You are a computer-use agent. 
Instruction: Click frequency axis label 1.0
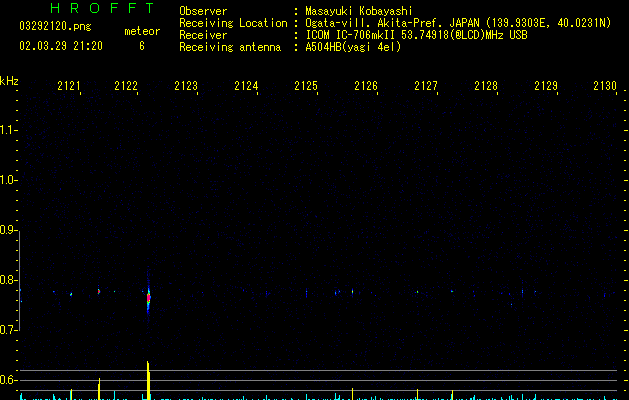click(8, 180)
